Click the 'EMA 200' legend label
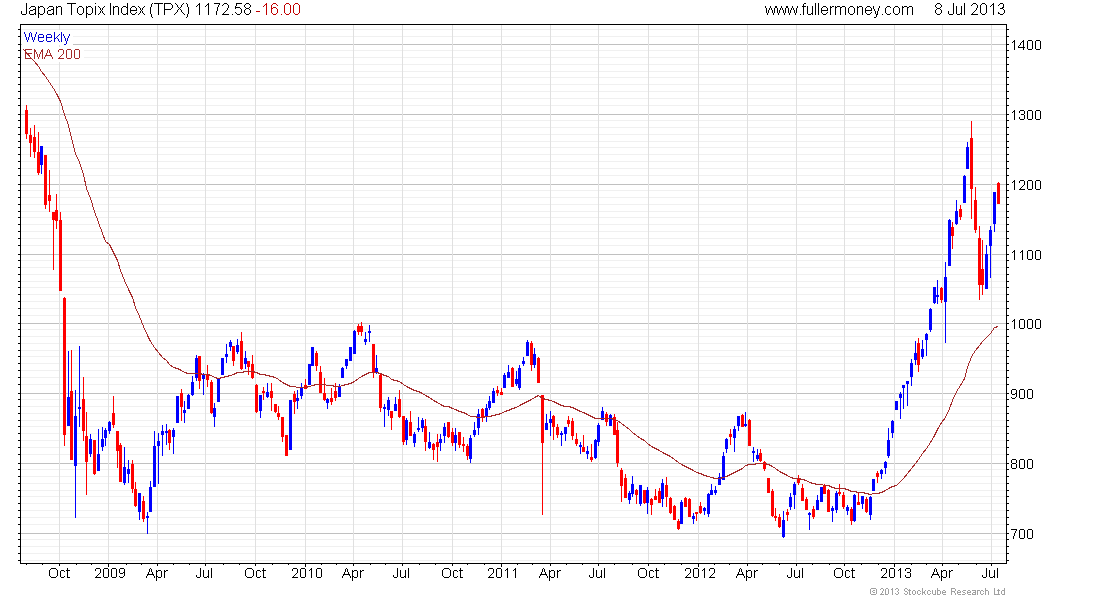Image resolution: width=1100 pixels, height=600 pixels. pyautogui.click(x=53, y=55)
